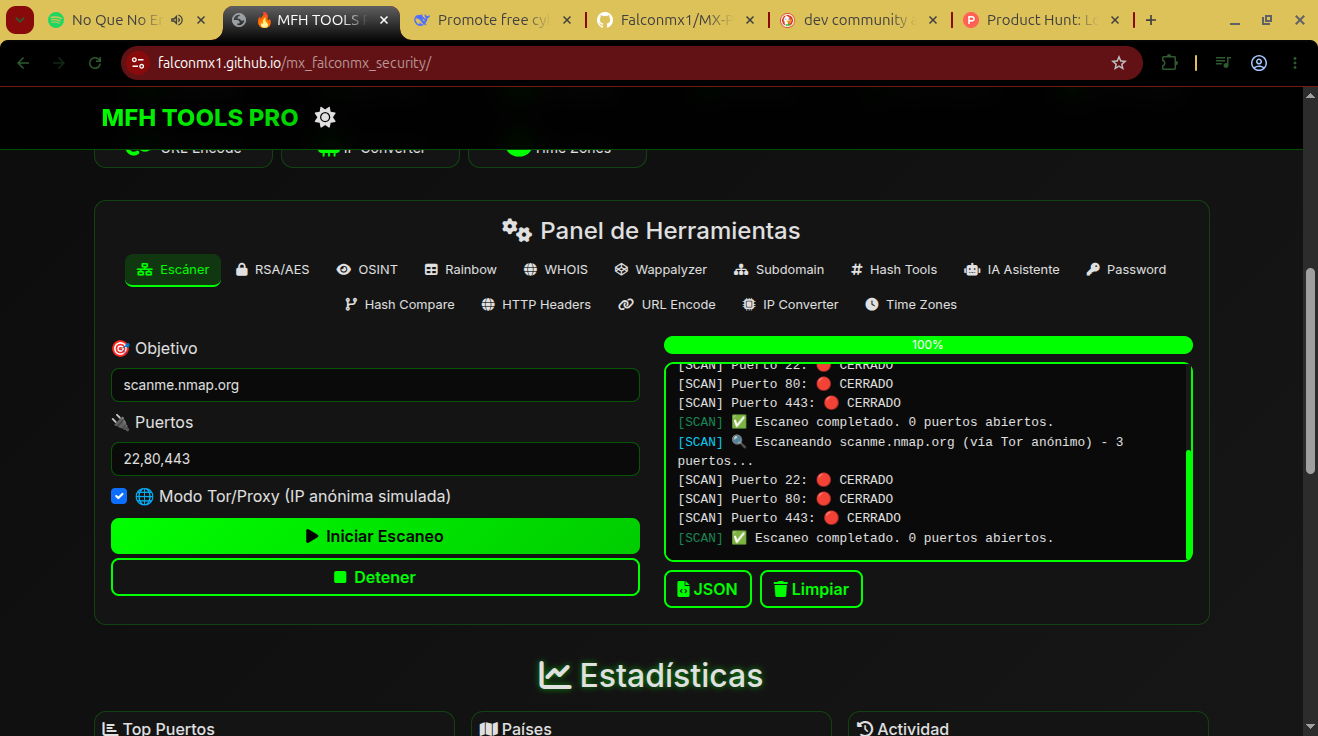Switch to the RSA/AES tab
This screenshot has width=1318, height=736.
pos(272,270)
